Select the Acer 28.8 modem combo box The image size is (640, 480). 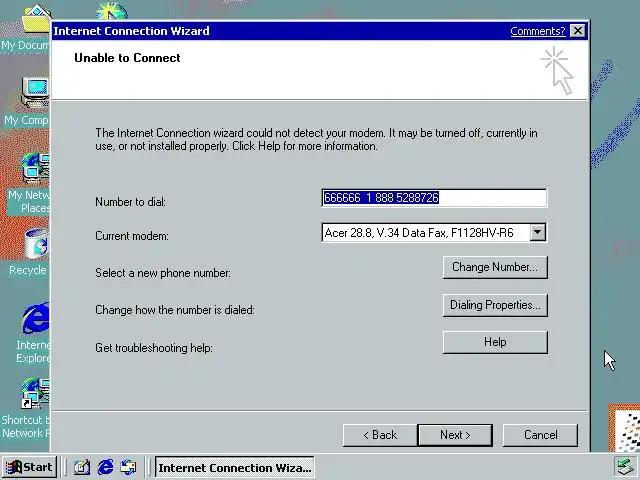[434, 233]
